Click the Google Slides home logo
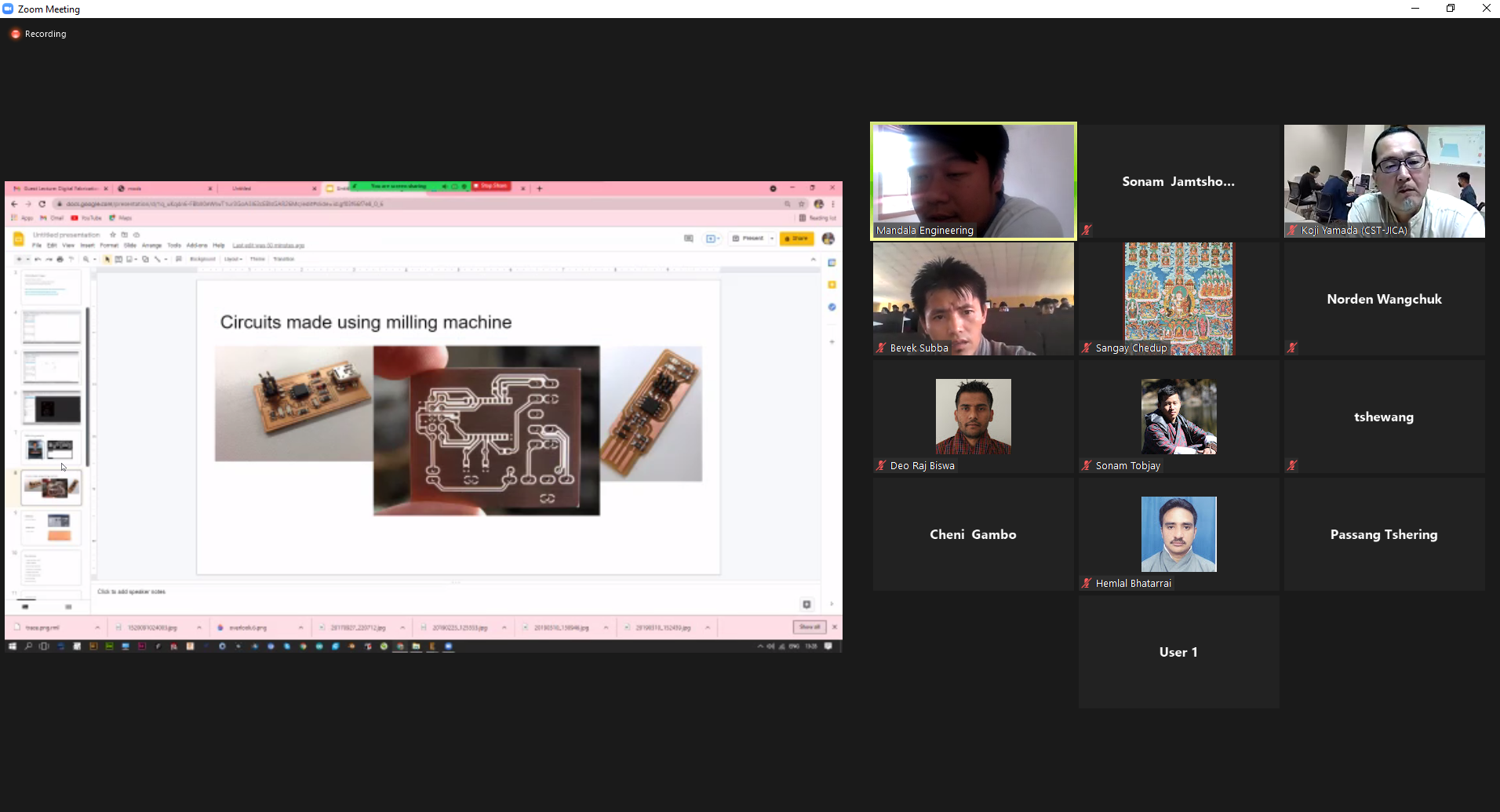1500x812 pixels. (x=19, y=239)
